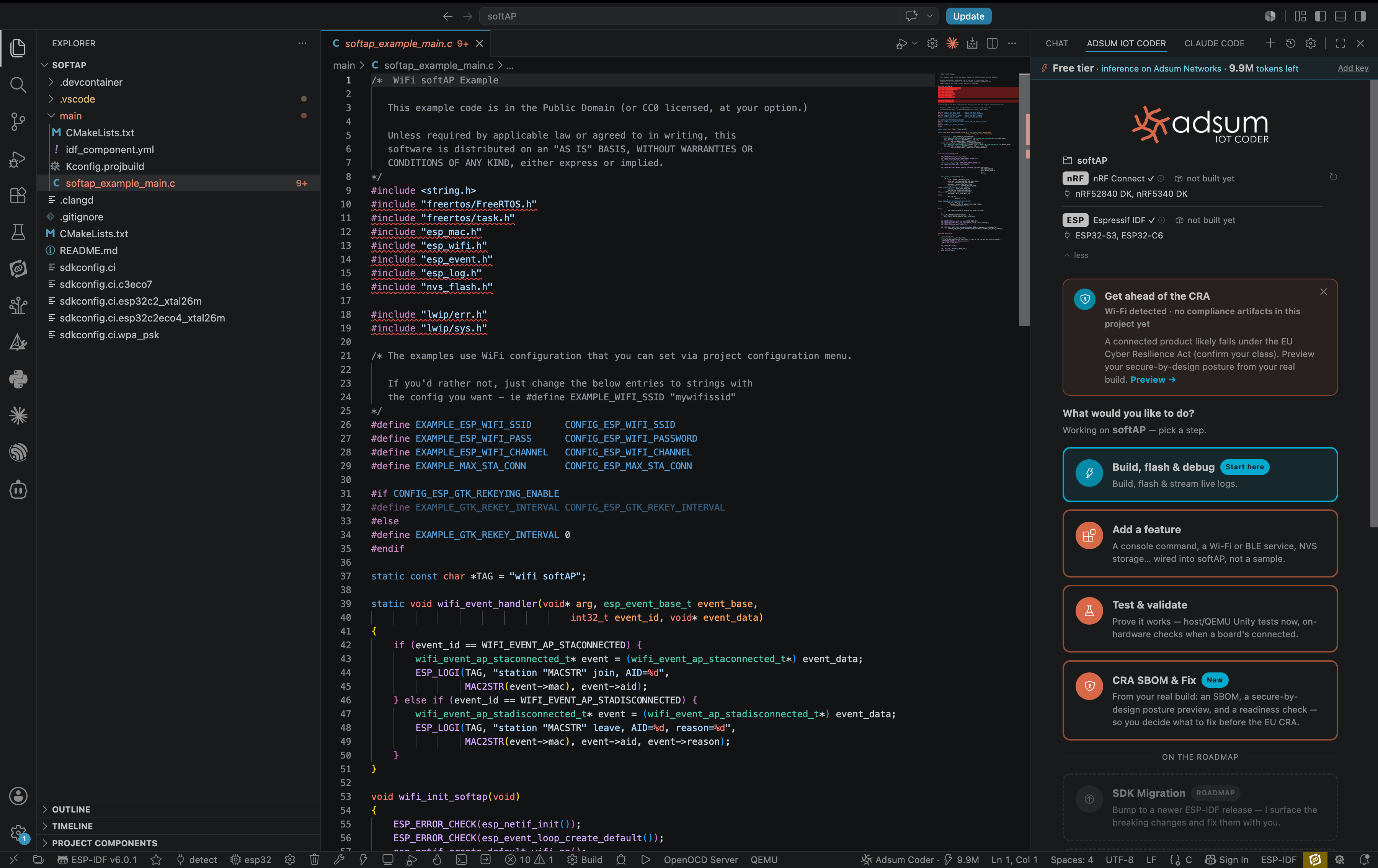Open the Espressif ESP-IDF activity bar icon
The image size is (1378, 868).
[x=18, y=453]
